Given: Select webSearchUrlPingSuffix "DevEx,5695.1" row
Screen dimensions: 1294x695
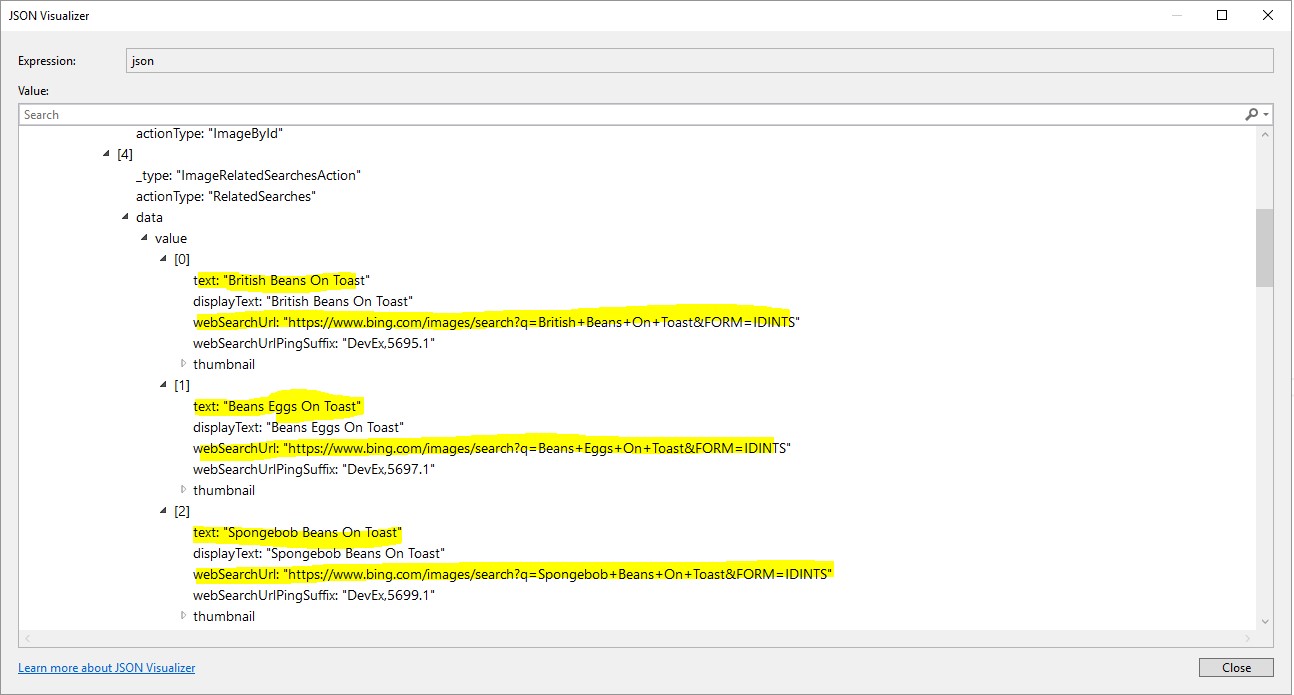Looking at the screenshot, I should pos(314,343).
